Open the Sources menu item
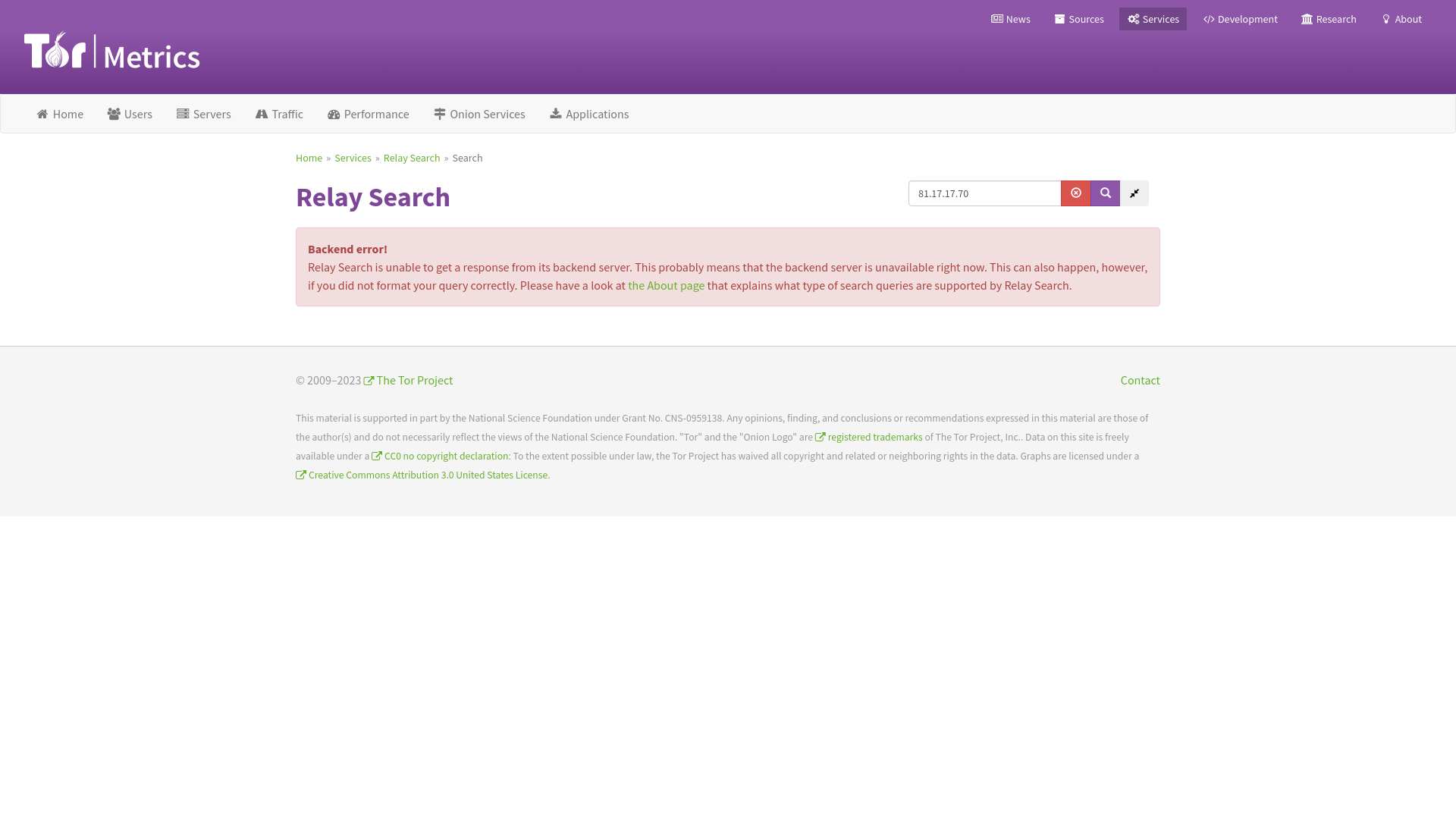This screenshot has height=819, width=1456. 1079,19
